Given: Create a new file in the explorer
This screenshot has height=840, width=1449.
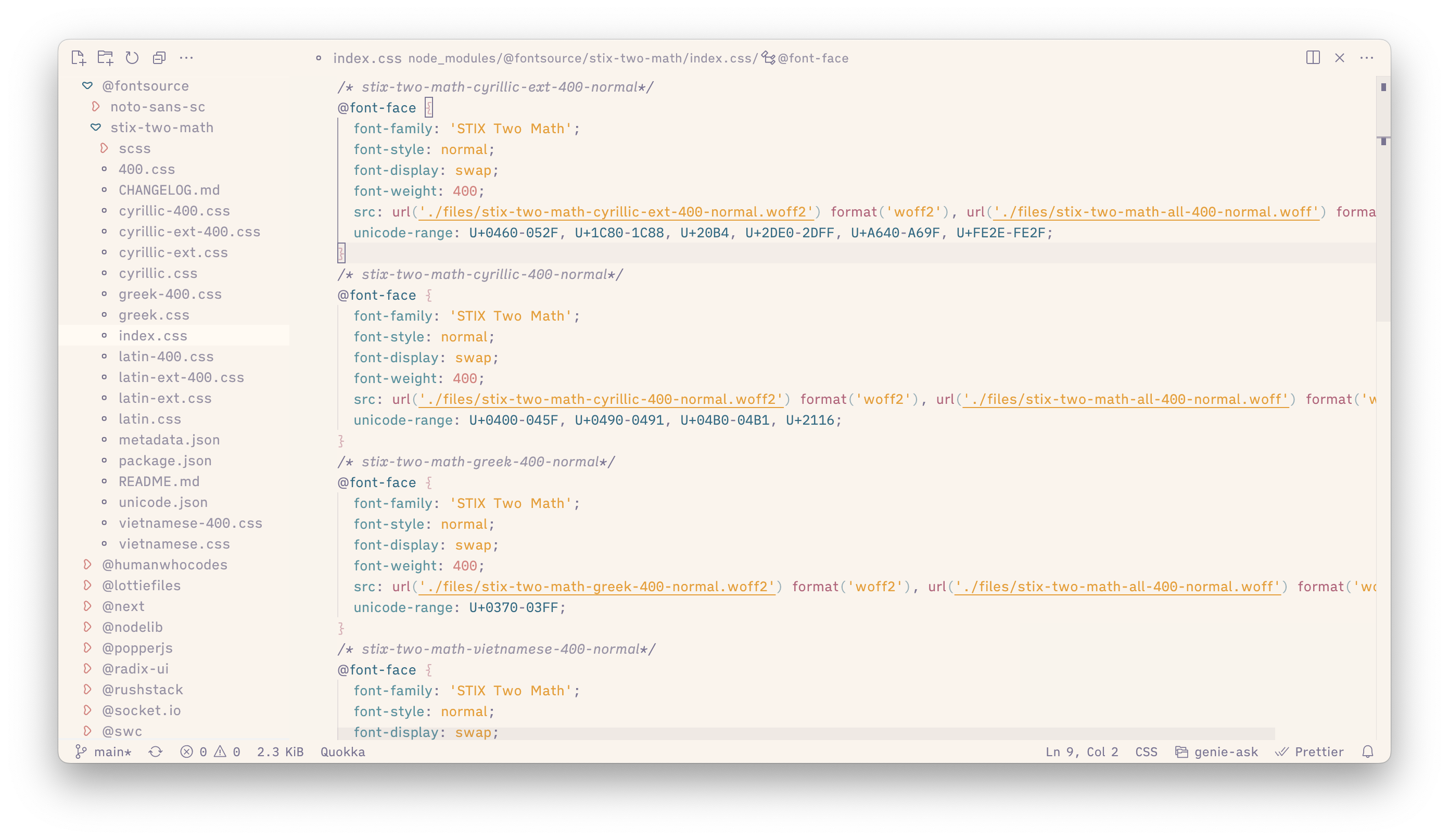Looking at the screenshot, I should point(78,57).
